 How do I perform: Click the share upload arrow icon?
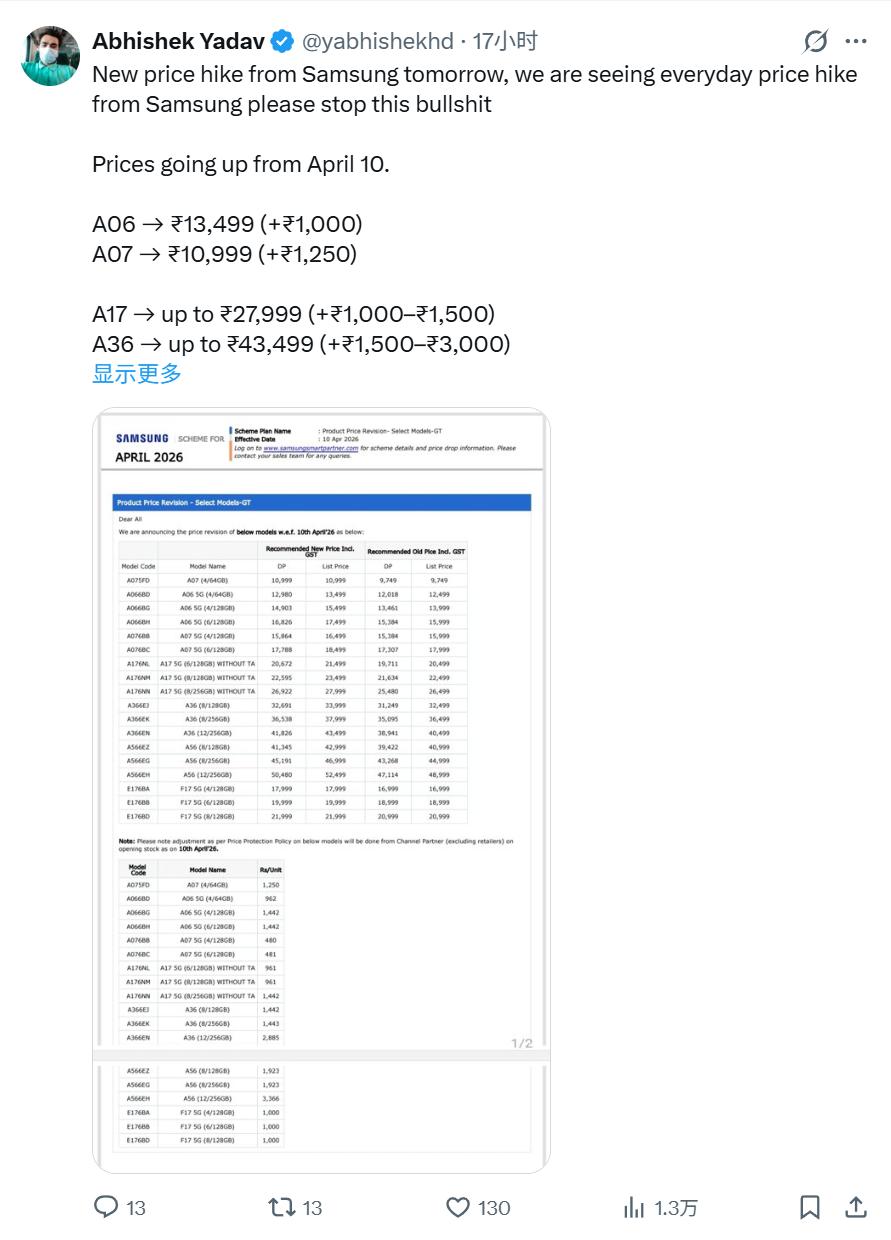(x=856, y=1207)
